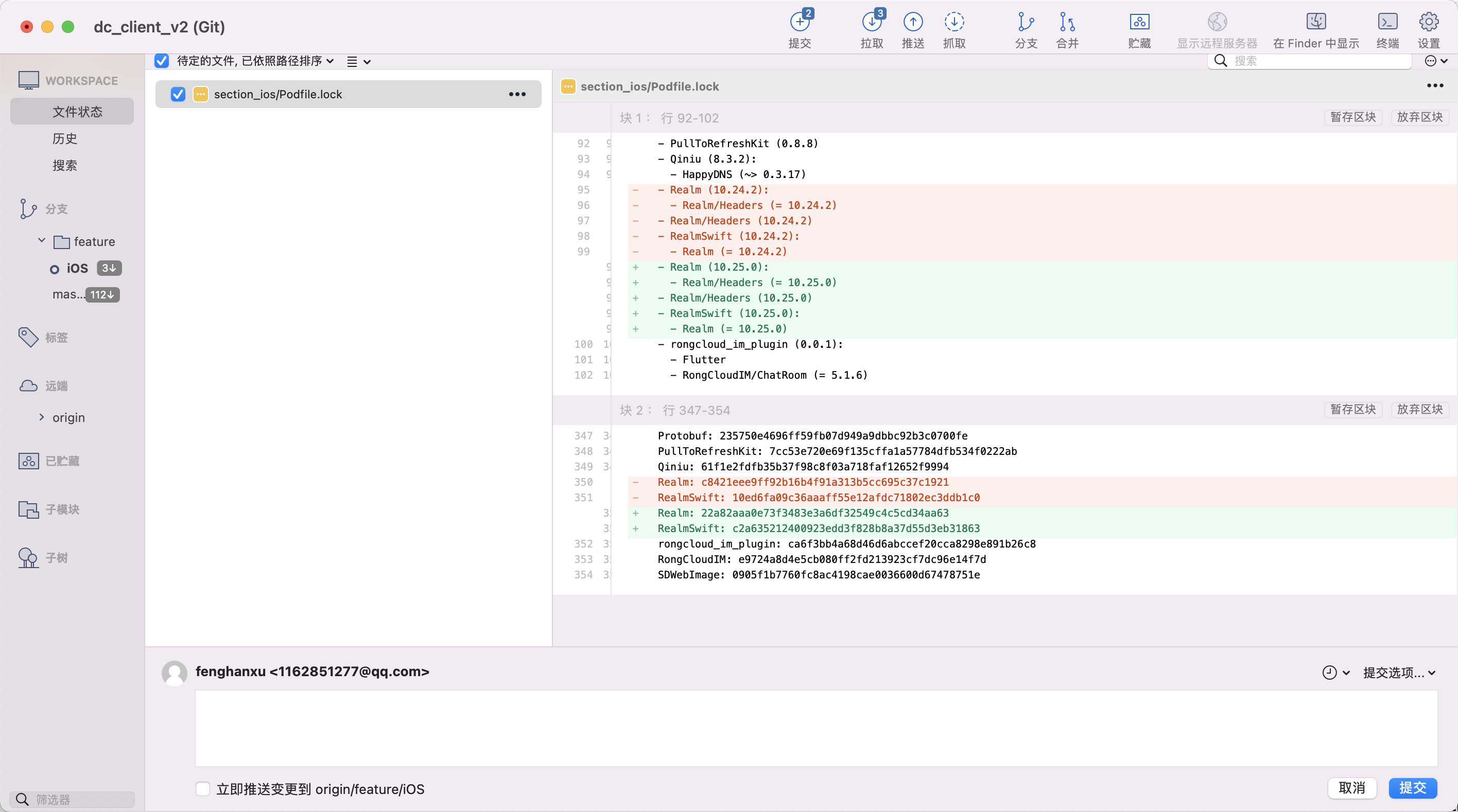Click the Stash (贮藏) toolbar icon
This screenshot has width=1458, height=812.
click(x=1139, y=23)
